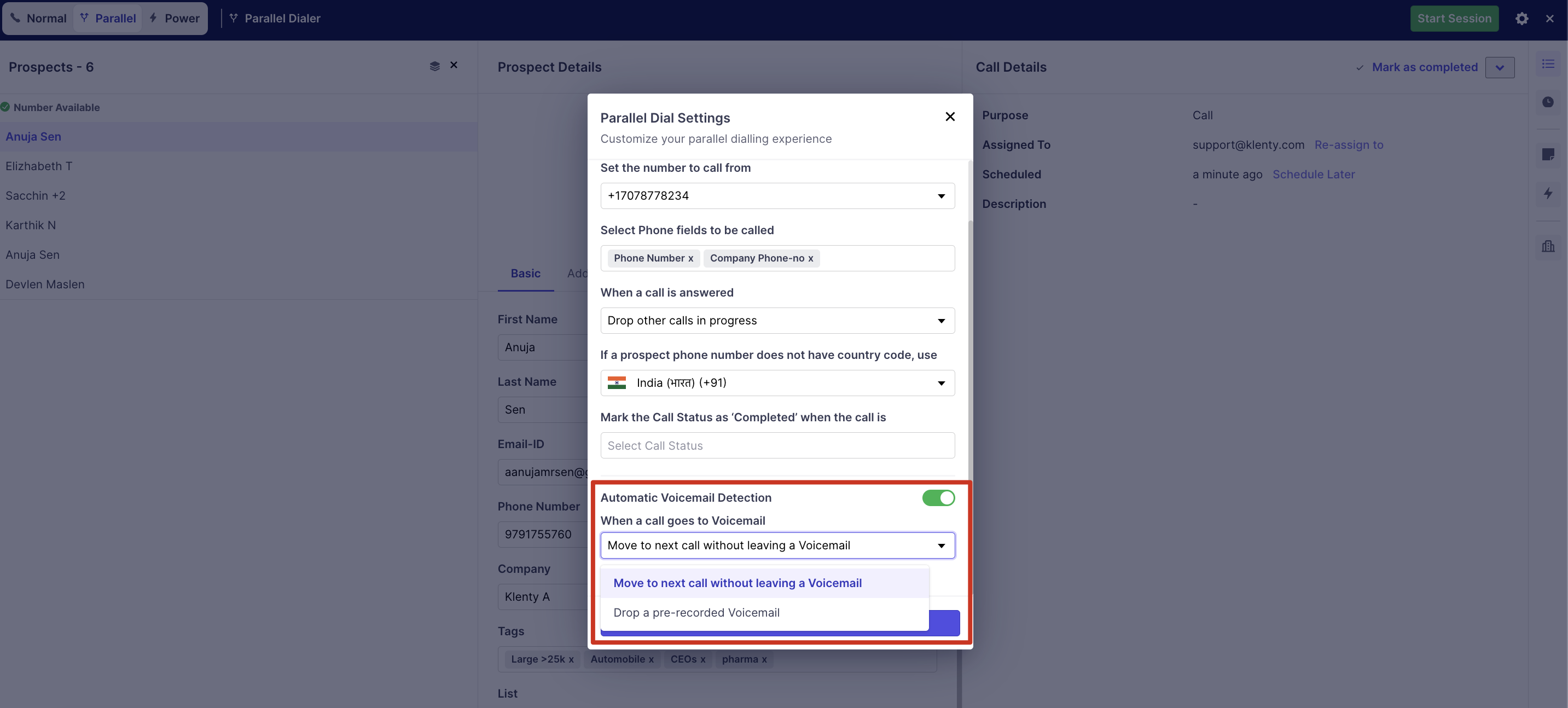Screen dimensions: 1568x708
Task: Expand the Mark as completed dropdown arrow
Action: (x=1499, y=68)
